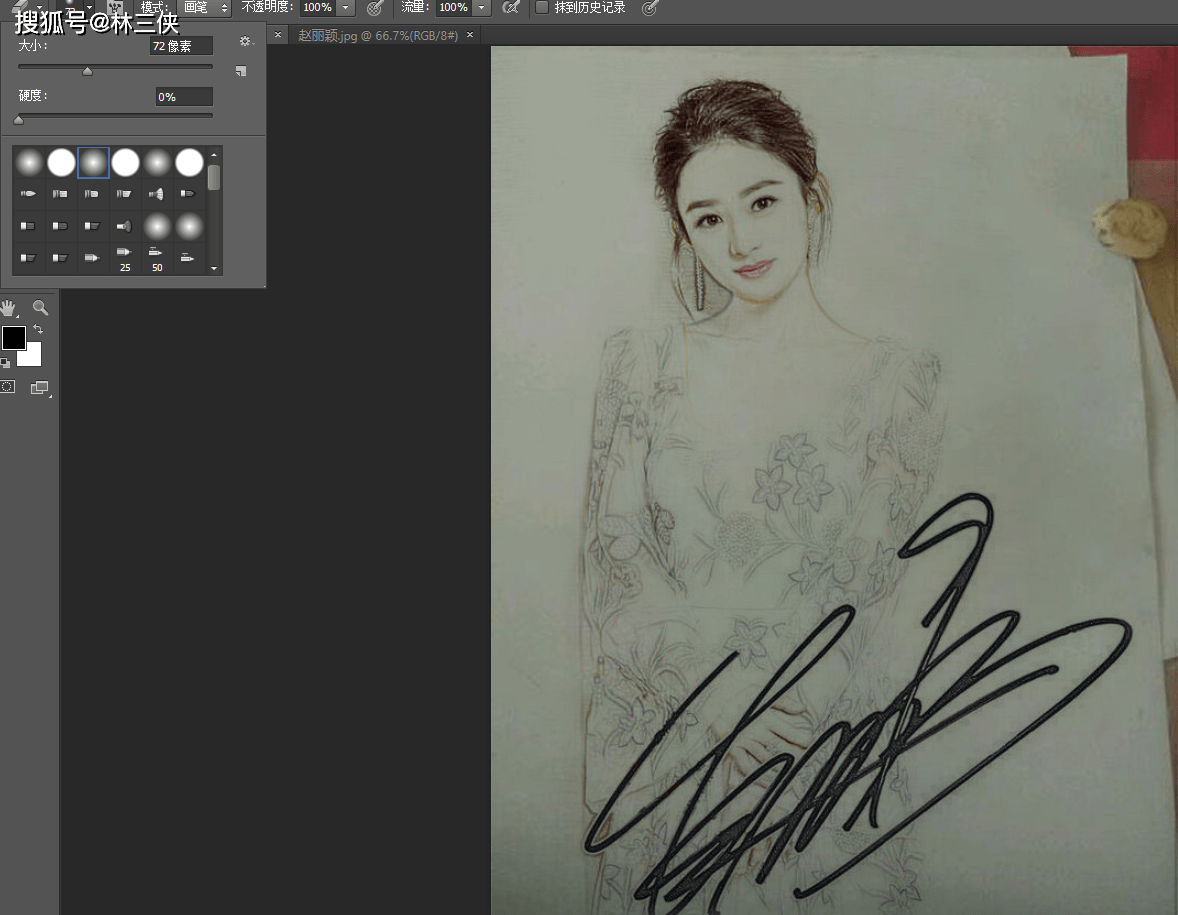
Task: Close the 赵丽颖.jpg document tab
Action: [468, 35]
